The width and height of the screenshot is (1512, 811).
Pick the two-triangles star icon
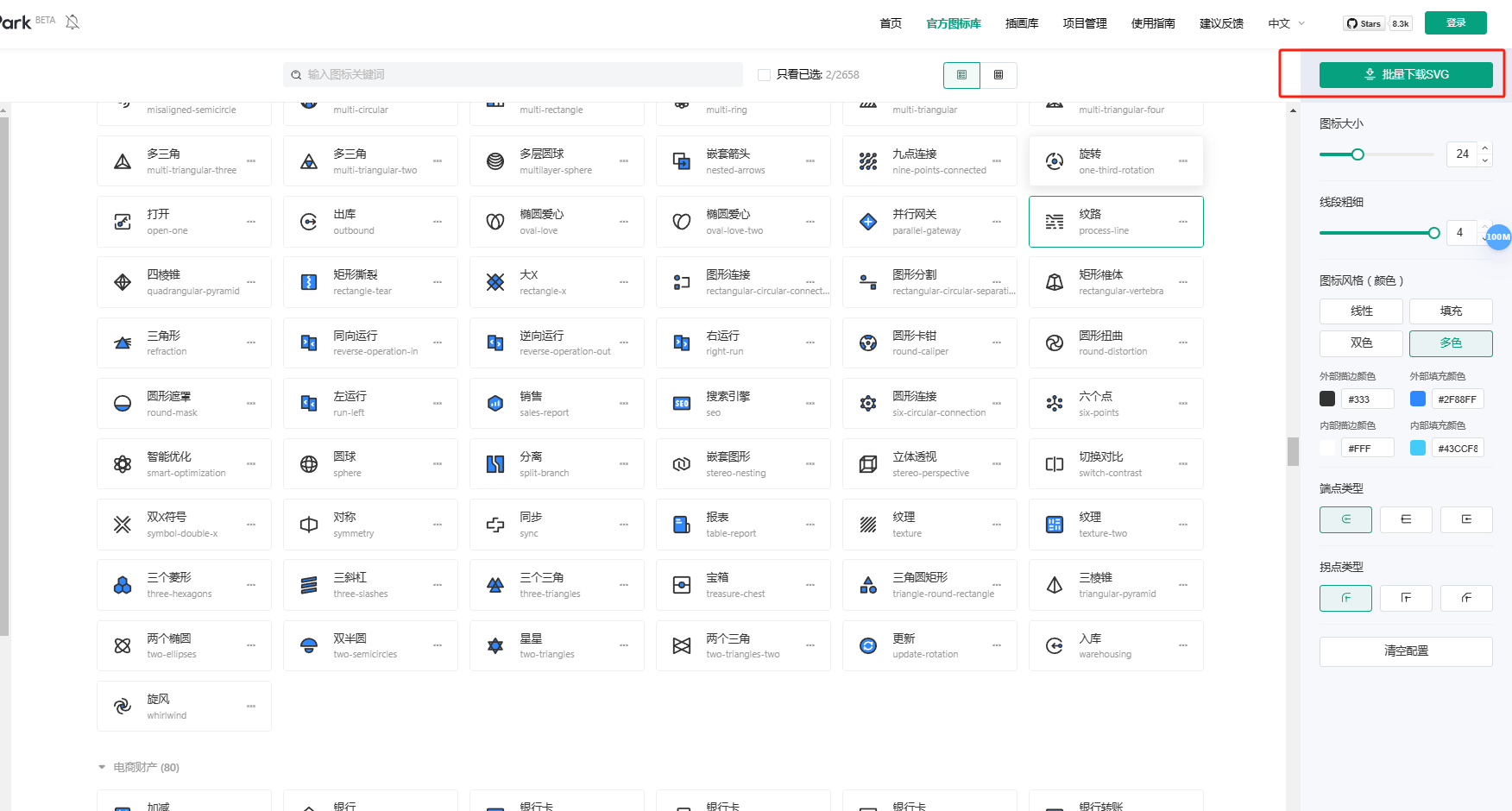(x=557, y=646)
